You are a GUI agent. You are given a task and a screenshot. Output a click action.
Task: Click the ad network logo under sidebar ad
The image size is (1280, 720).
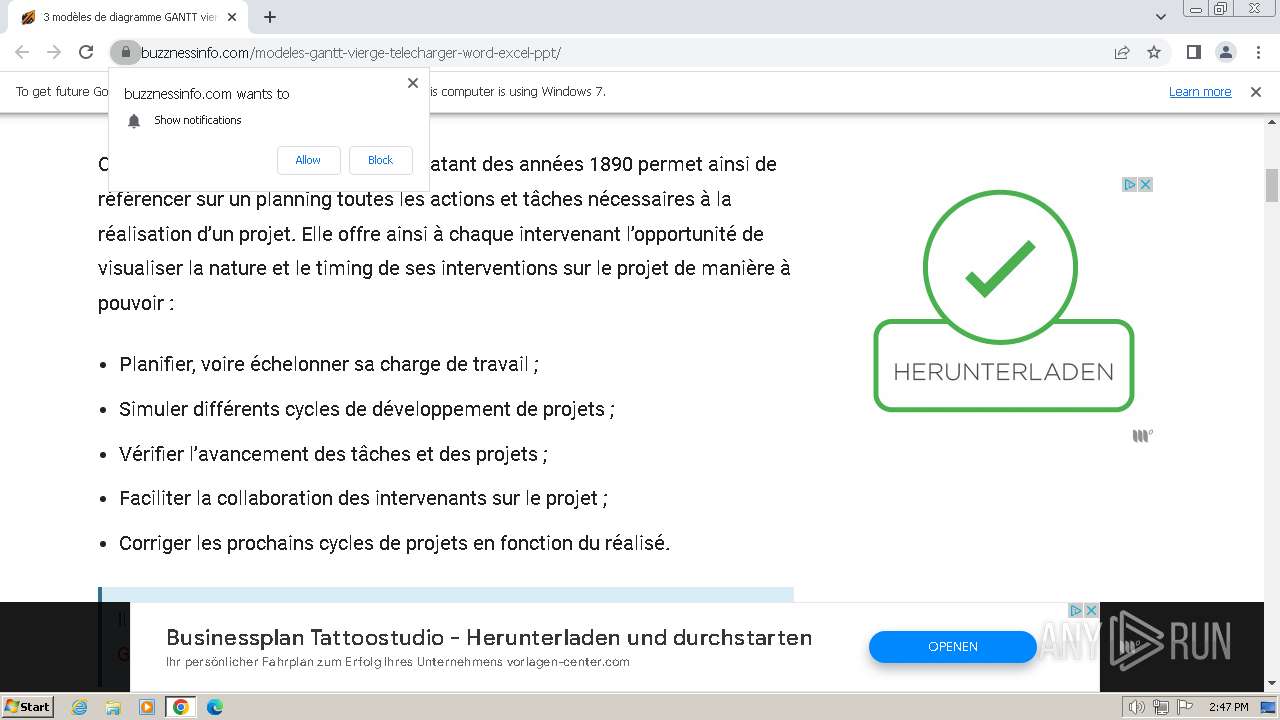coord(1142,435)
